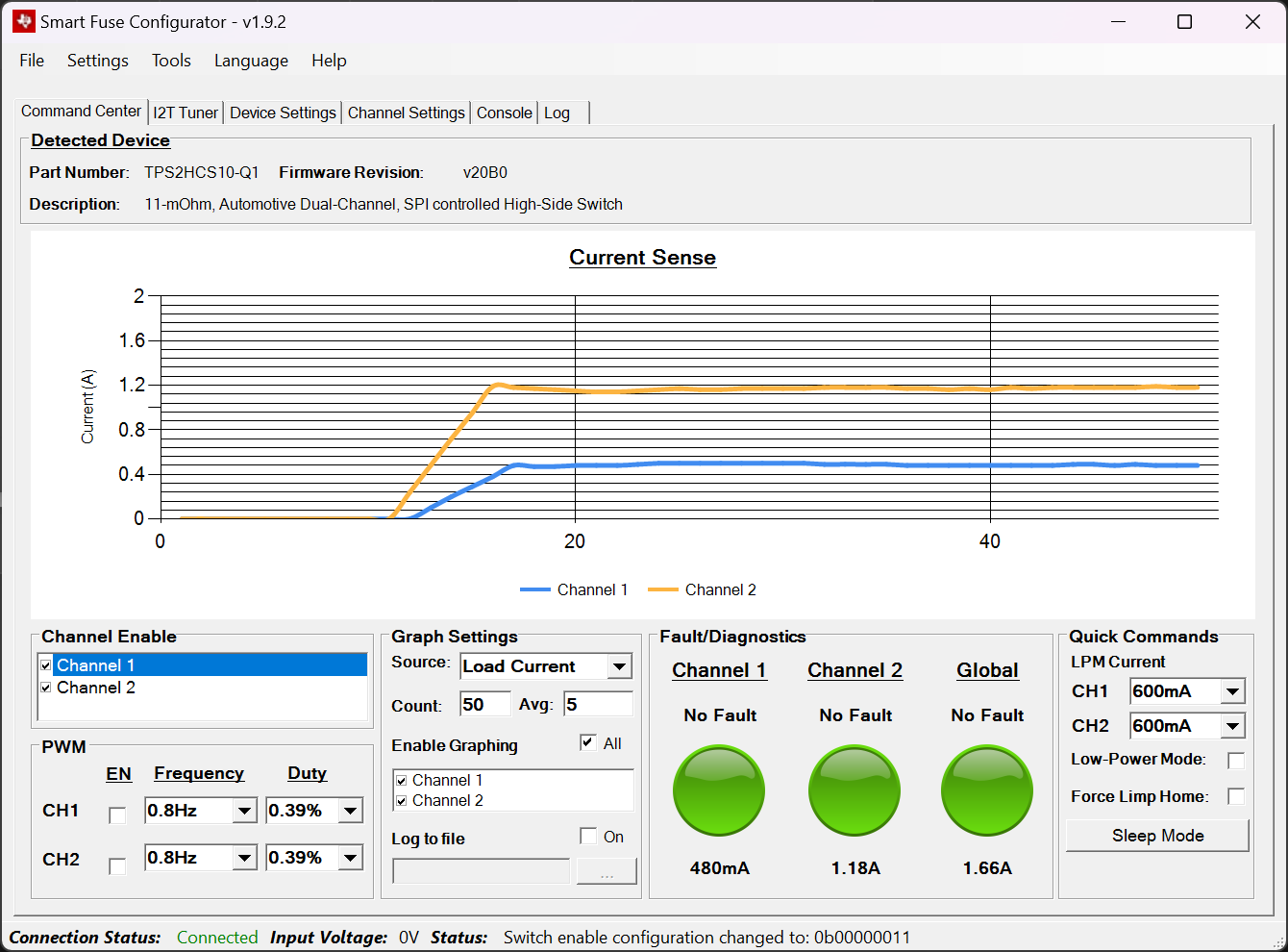Screen dimensions: 1288x952
Task: Click the part number TPS2HCS10-Q1
Action: click(202, 173)
